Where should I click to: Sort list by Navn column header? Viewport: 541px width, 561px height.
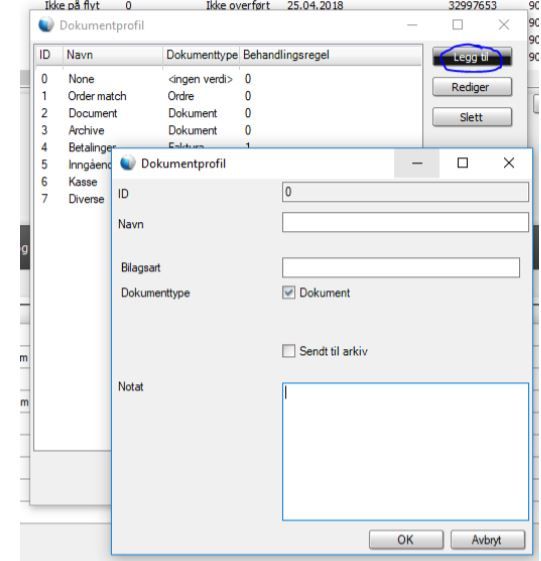(x=113, y=55)
